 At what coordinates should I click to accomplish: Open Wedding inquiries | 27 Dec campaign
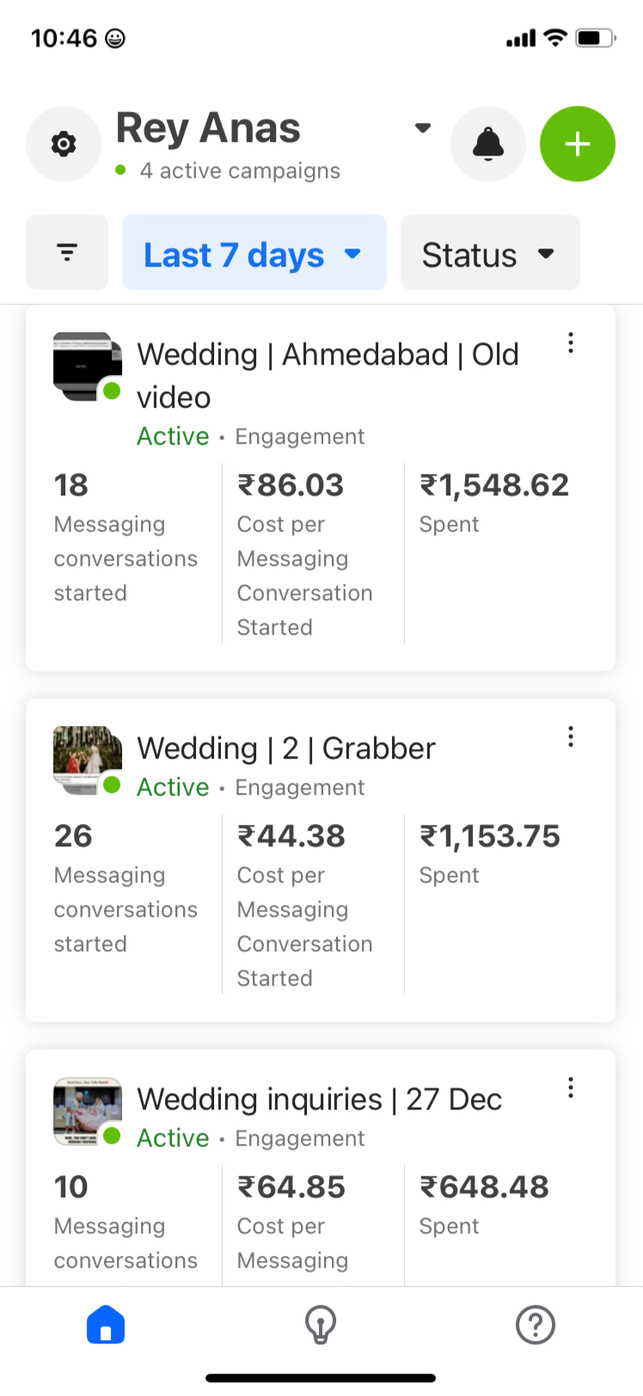tap(319, 1099)
